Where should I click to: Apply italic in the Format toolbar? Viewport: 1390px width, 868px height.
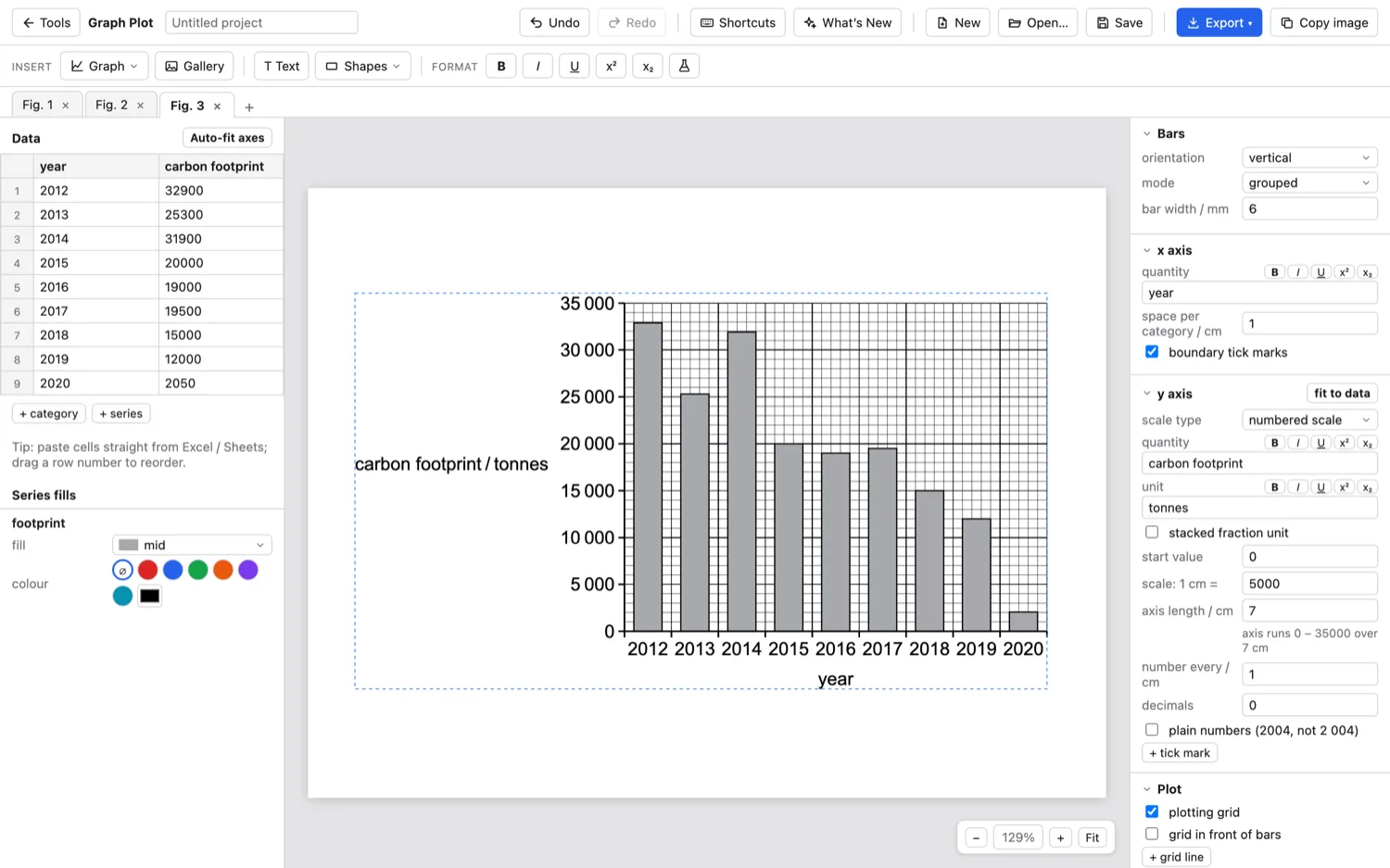pyautogui.click(x=537, y=66)
